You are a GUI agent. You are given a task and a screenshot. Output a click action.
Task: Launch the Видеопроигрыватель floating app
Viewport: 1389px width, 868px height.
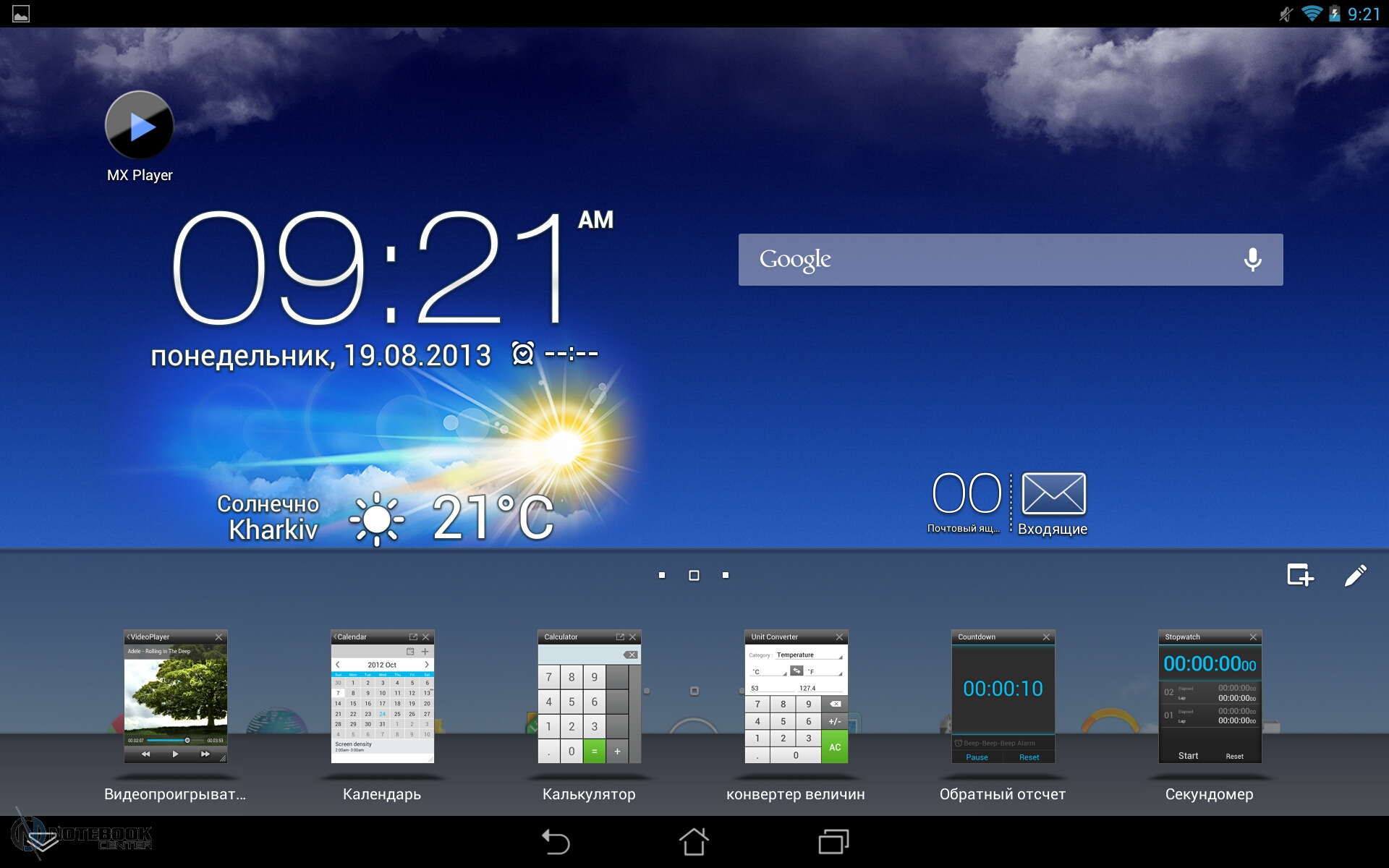(x=175, y=697)
